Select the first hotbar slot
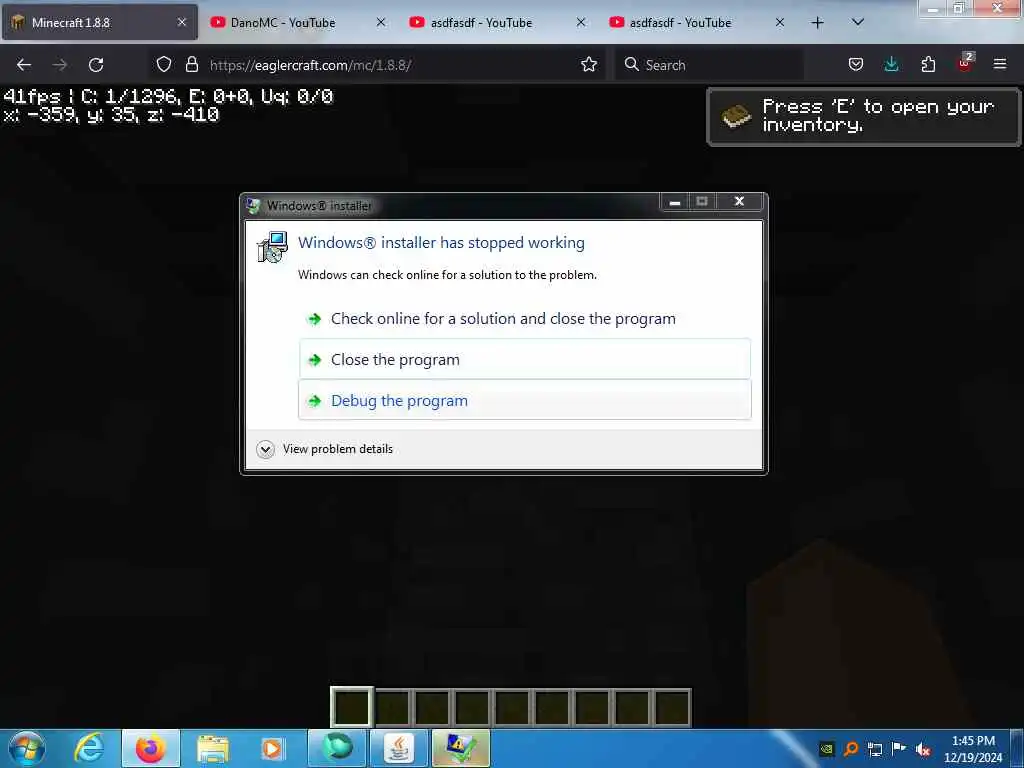Screen dimensions: 1024x768 click(x=351, y=707)
